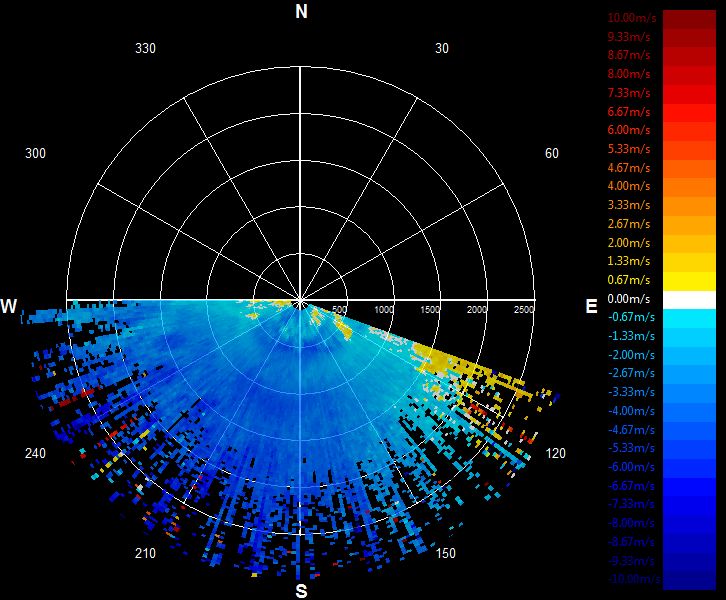The width and height of the screenshot is (726, 600).
Task: Click the -1.33m/s legend label
Action: point(631,336)
